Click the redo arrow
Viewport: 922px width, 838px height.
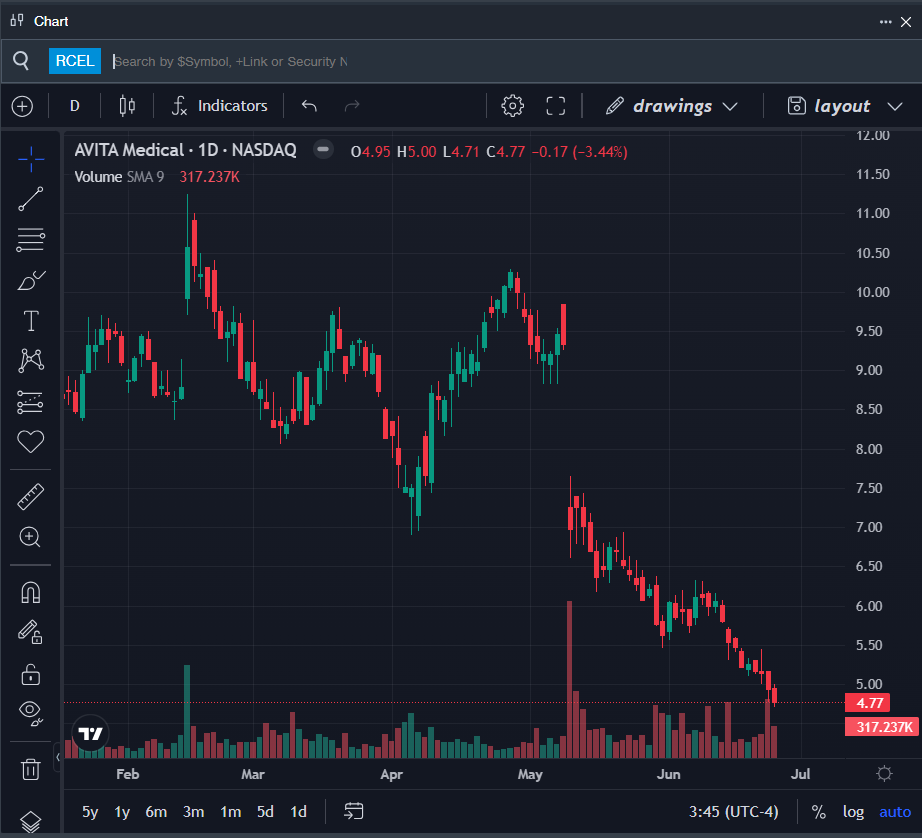pyautogui.click(x=352, y=106)
